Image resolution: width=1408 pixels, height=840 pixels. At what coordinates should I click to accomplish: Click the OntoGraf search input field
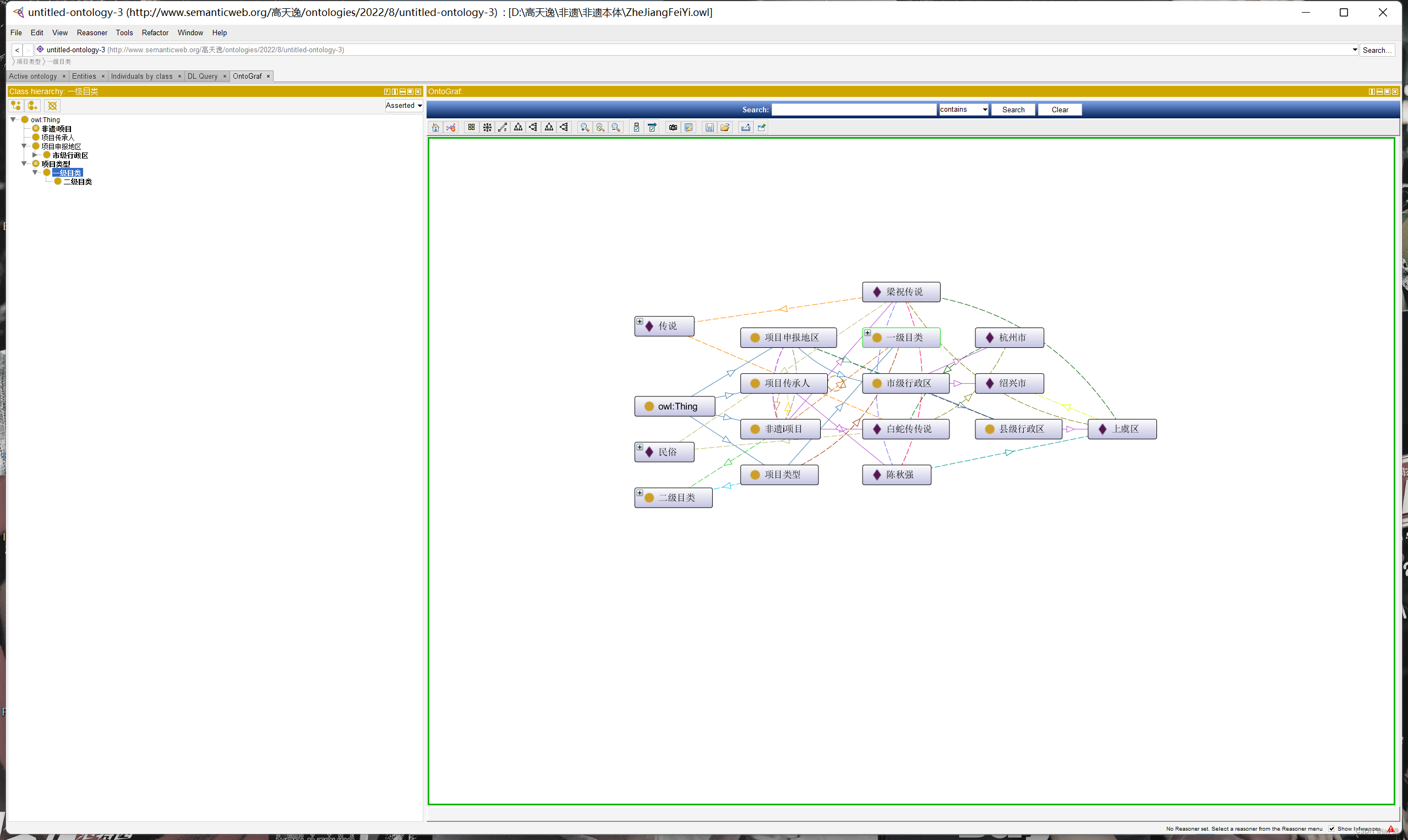click(854, 110)
